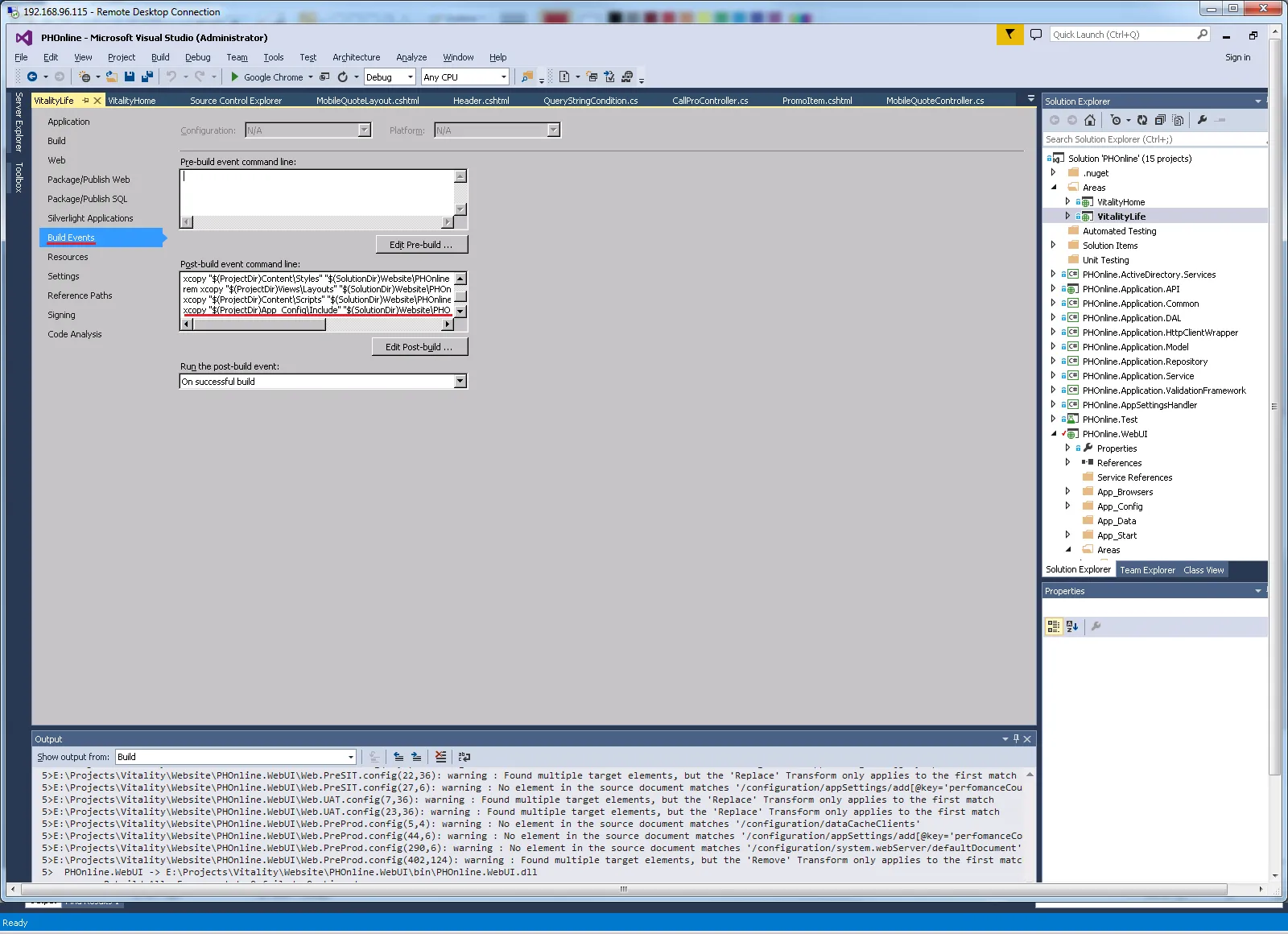The height and width of the screenshot is (934, 1288).
Task: Click the Save All toolbar icon
Action: (147, 77)
